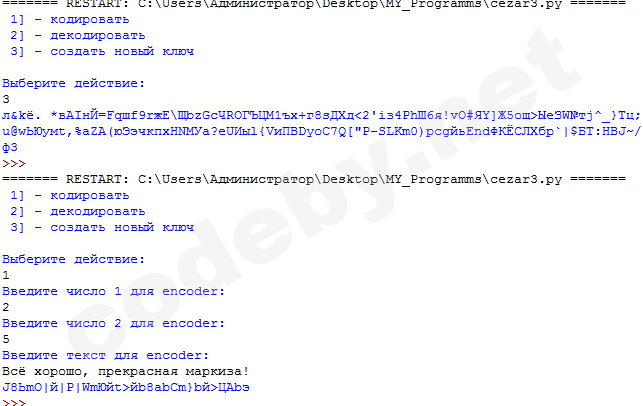Click the first RESTART cezar3.py header line
The width and height of the screenshot is (643, 406).
(314, 4)
